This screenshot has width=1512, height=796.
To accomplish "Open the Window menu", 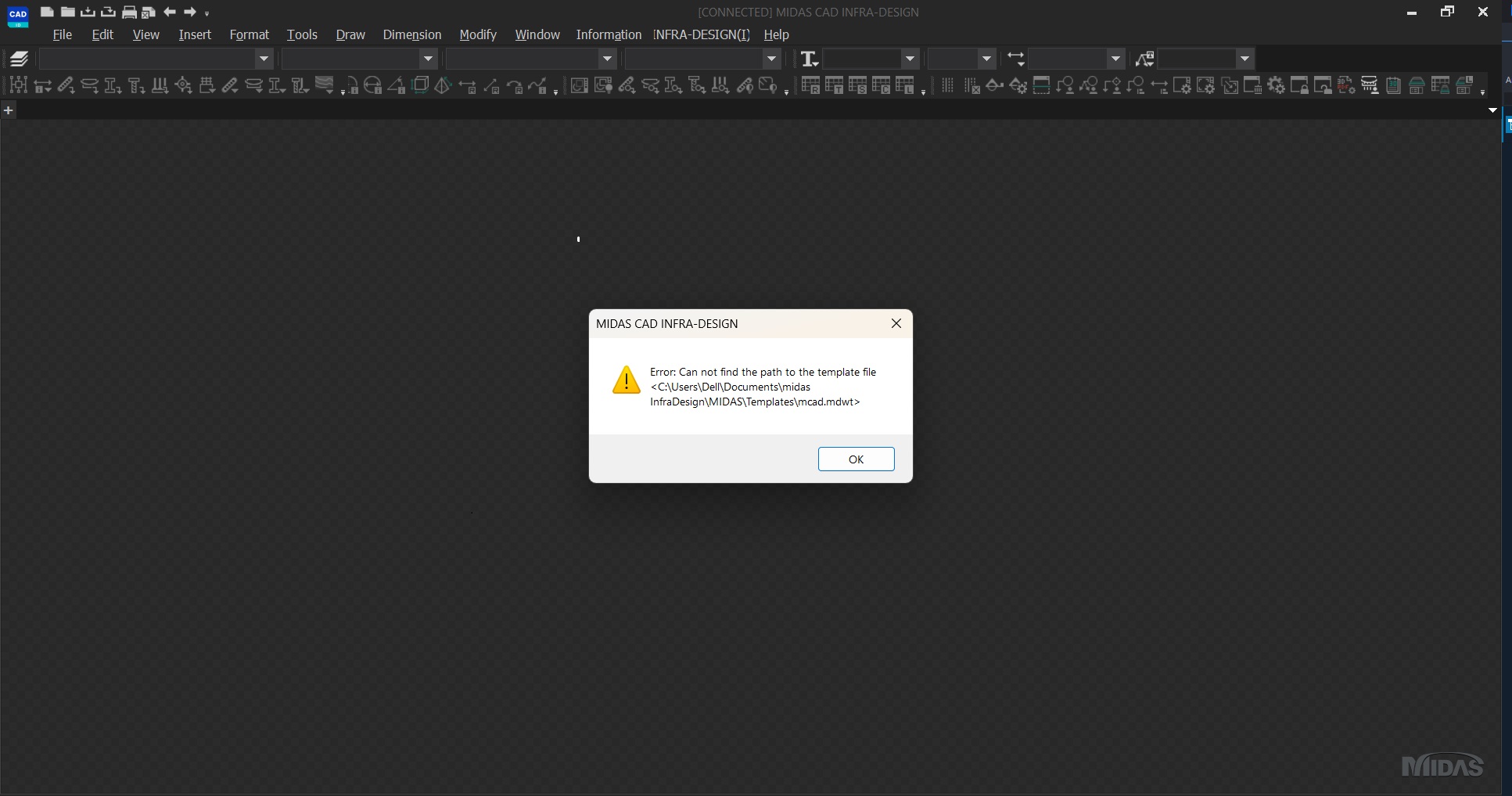I will coord(537,34).
